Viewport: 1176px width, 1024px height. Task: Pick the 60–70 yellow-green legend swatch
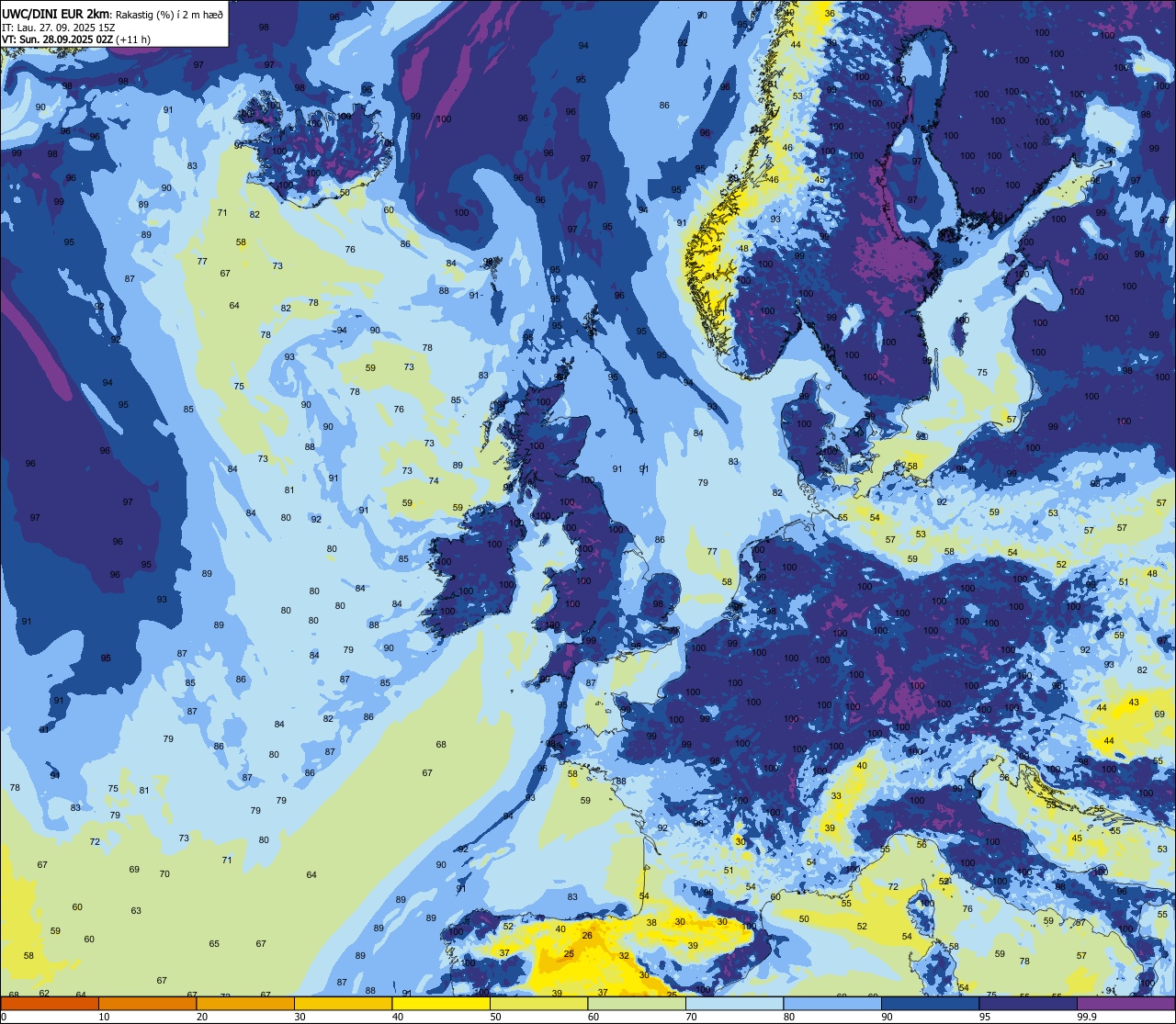click(x=637, y=1003)
